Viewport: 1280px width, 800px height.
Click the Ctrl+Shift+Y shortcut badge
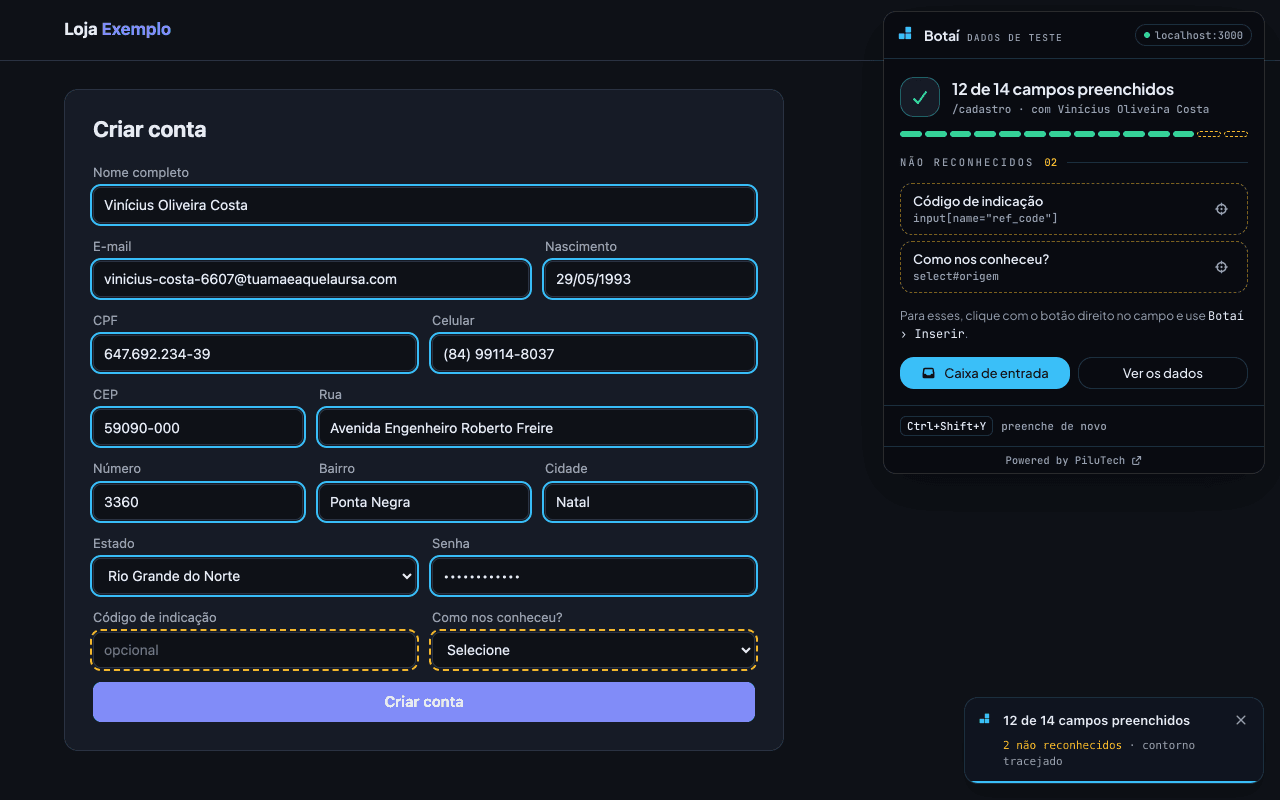946,426
